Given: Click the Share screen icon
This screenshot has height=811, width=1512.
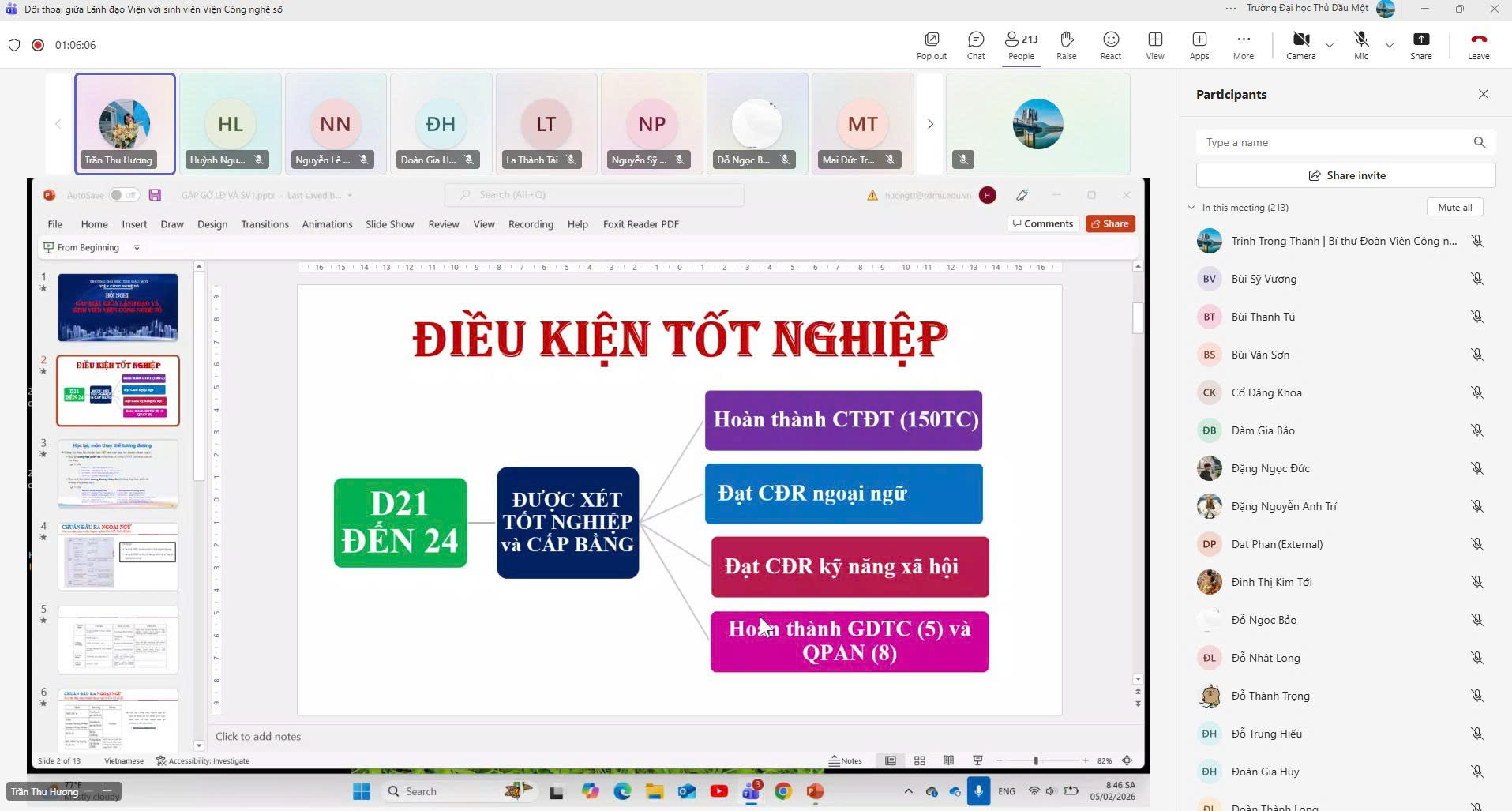Looking at the screenshot, I should click(1420, 45).
